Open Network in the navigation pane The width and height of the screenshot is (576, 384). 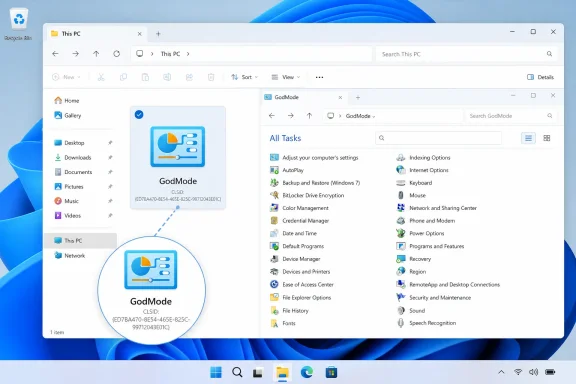pyautogui.click(x=69, y=255)
